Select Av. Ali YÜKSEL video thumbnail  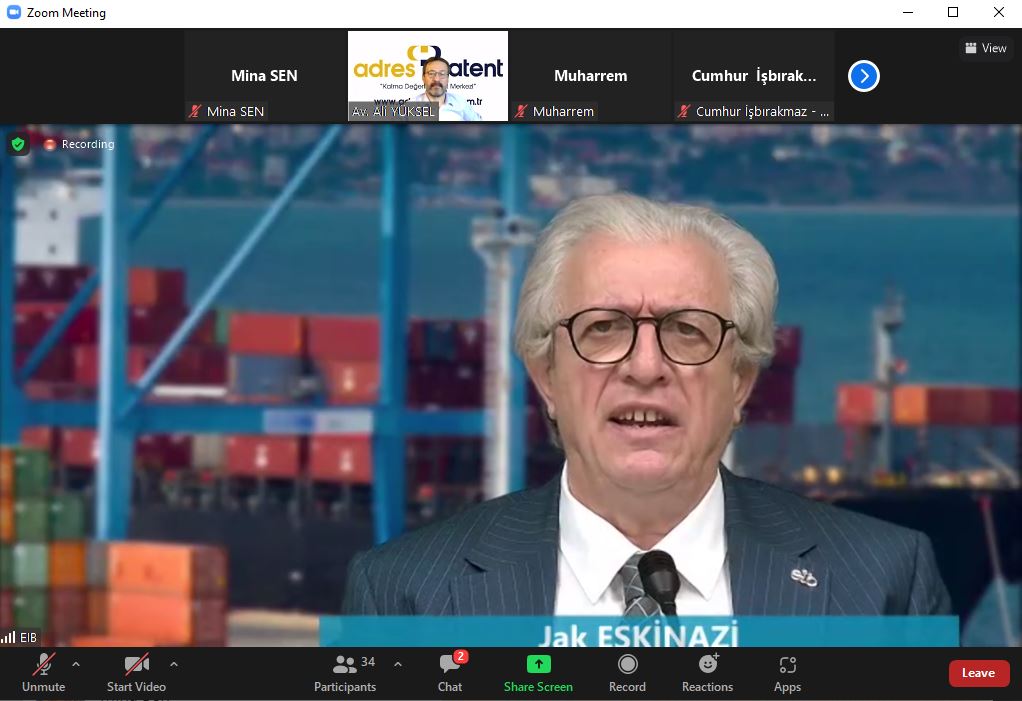pyautogui.click(x=428, y=76)
